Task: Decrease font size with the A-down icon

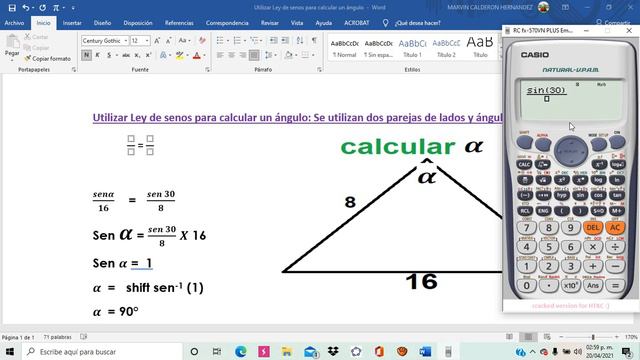Action: coord(168,40)
